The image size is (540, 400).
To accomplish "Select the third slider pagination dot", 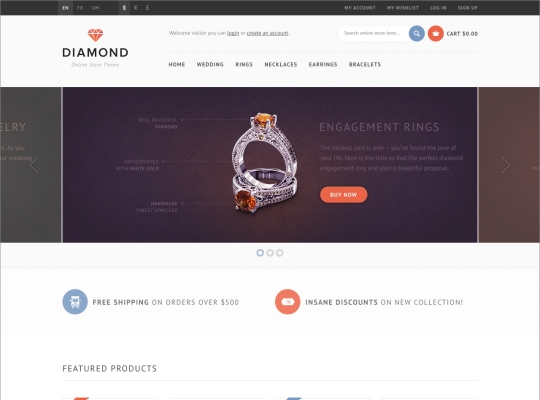I will [280, 253].
